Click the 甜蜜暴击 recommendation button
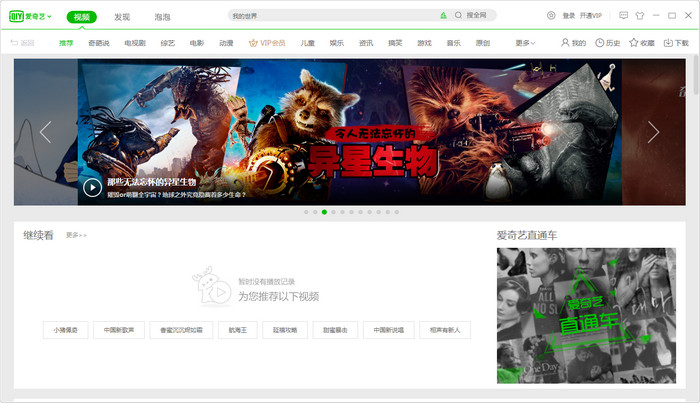The width and height of the screenshot is (700, 403). [335, 330]
